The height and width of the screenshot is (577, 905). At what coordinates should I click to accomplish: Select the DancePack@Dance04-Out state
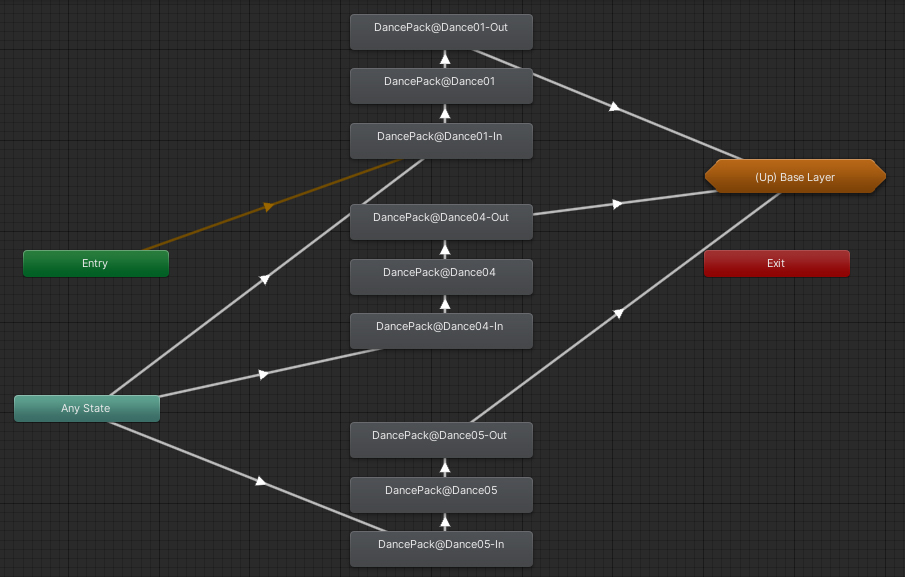point(440,218)
